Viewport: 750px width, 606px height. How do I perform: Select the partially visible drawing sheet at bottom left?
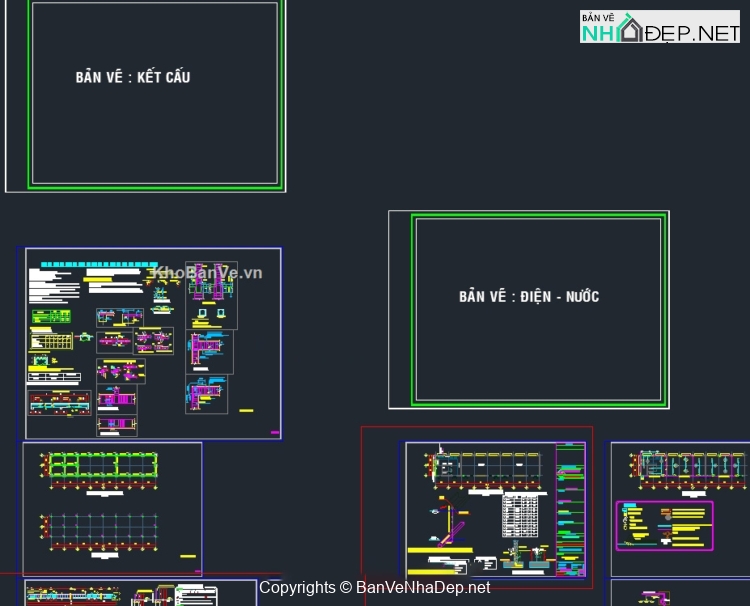pyautogui.click(x=140, y=593)
